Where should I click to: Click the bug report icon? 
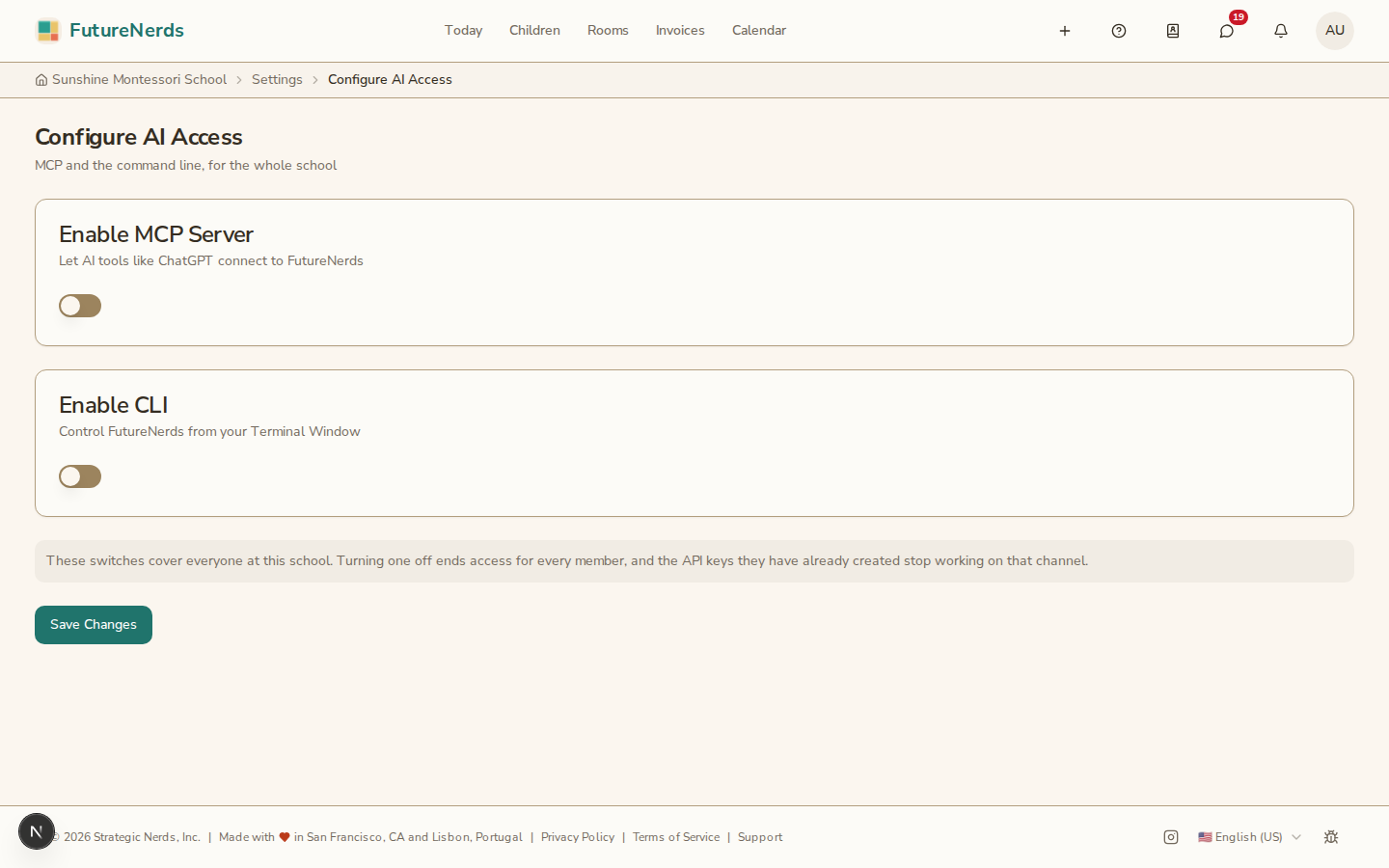tap(1331, 837)
